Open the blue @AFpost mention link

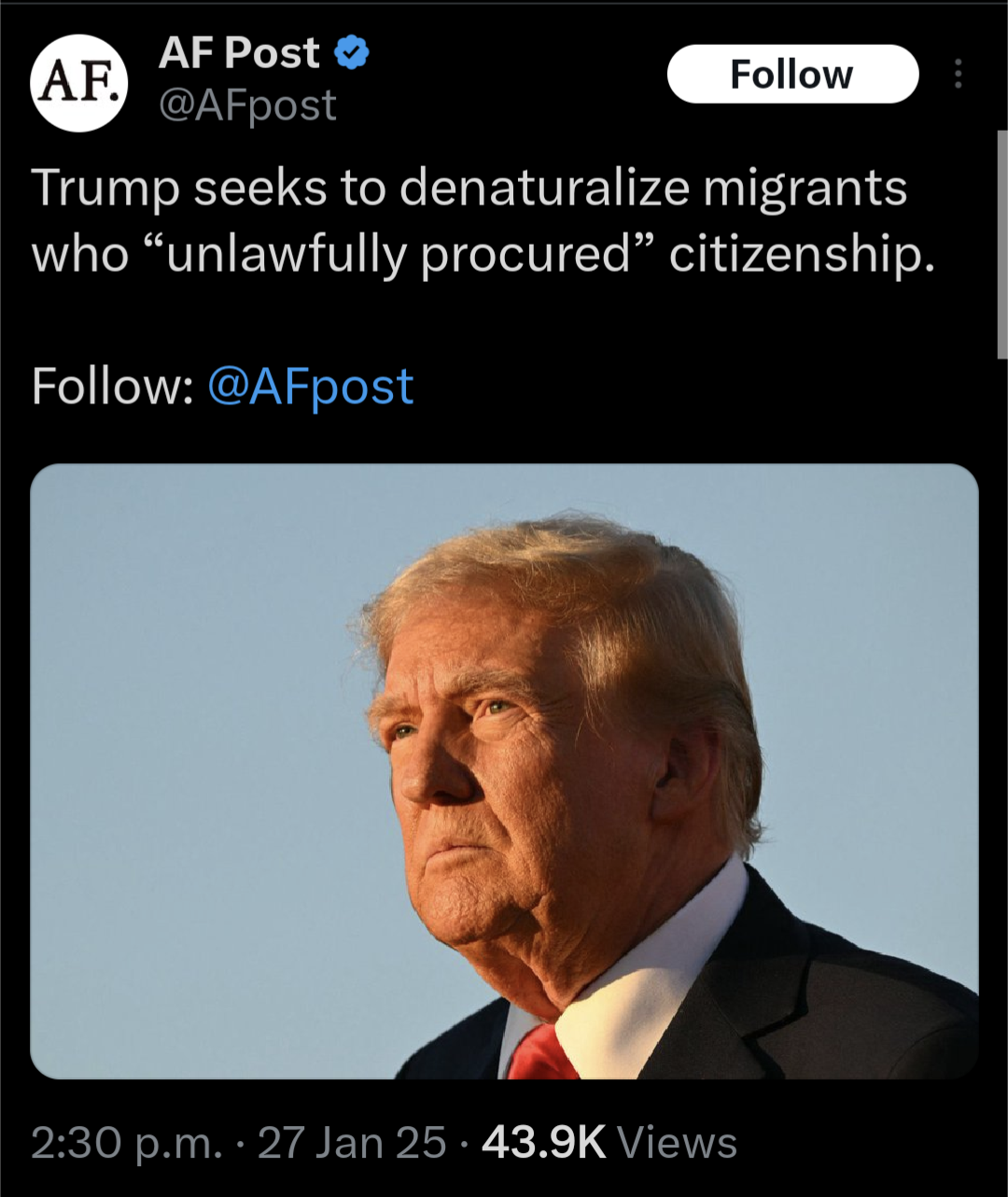310,387
